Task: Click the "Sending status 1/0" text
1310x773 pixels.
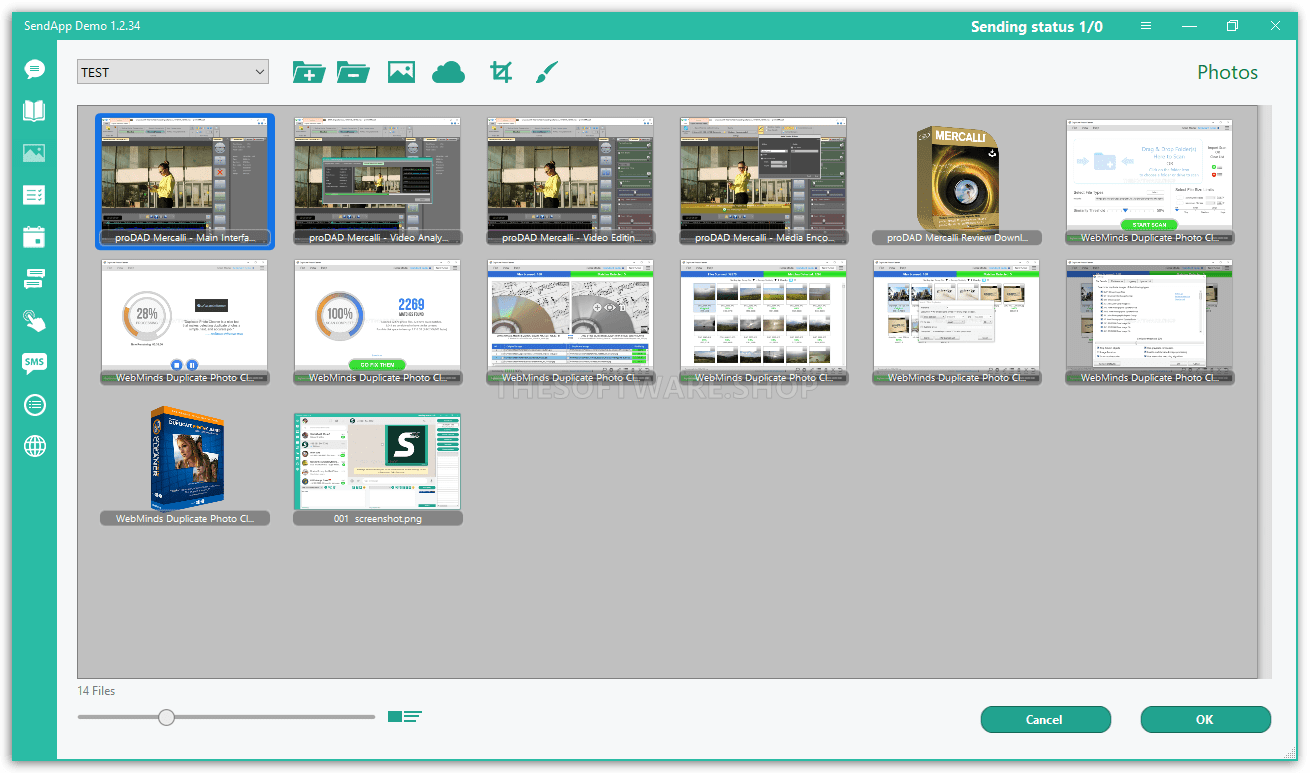Action: click(x=1037, y=27)
